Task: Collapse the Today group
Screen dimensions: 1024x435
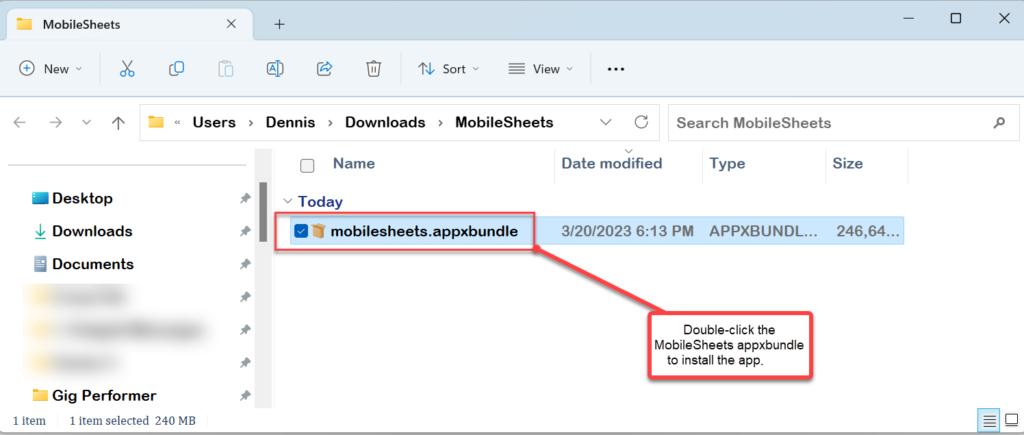Action: [x=287, y=201]
